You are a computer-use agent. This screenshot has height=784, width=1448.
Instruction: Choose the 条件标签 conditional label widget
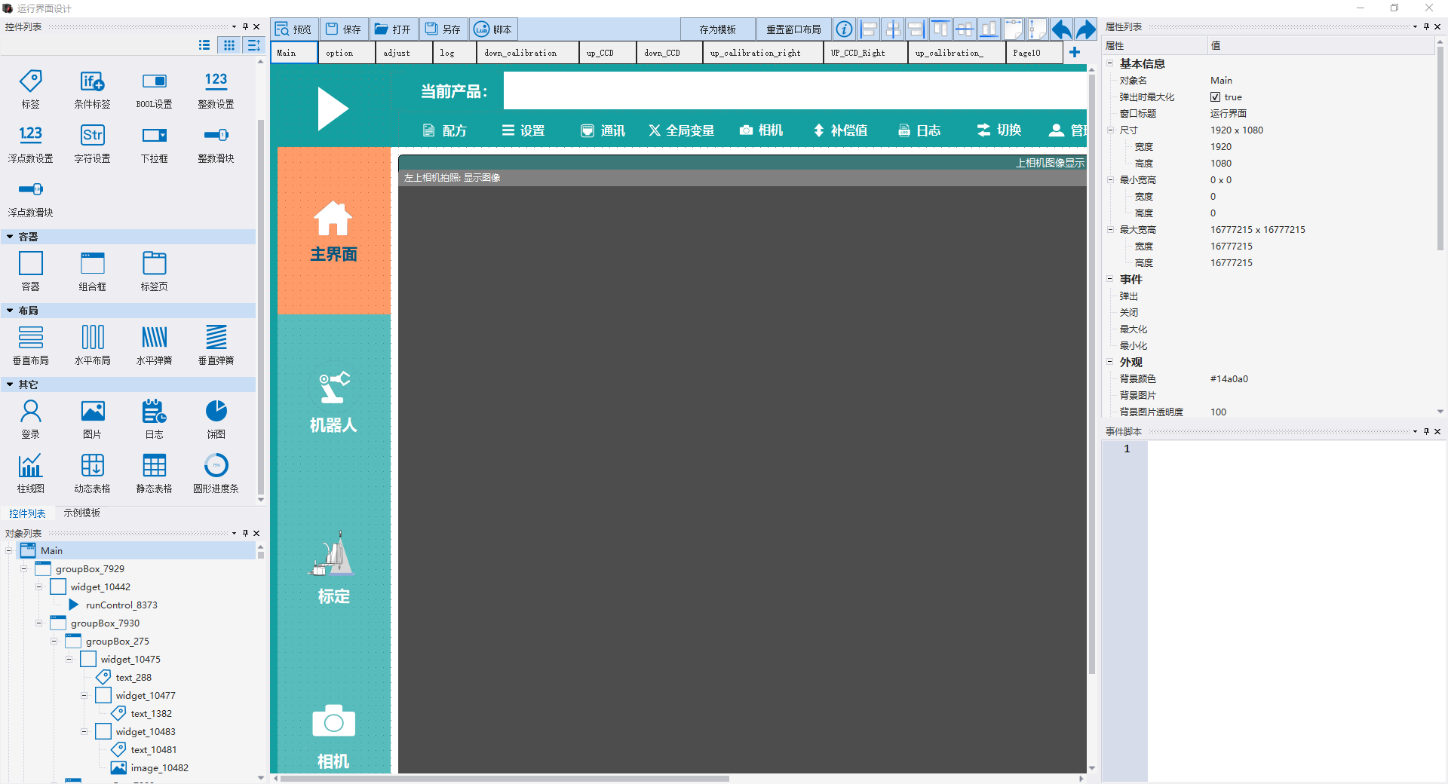pyautogui.click(x=93, y=88)
